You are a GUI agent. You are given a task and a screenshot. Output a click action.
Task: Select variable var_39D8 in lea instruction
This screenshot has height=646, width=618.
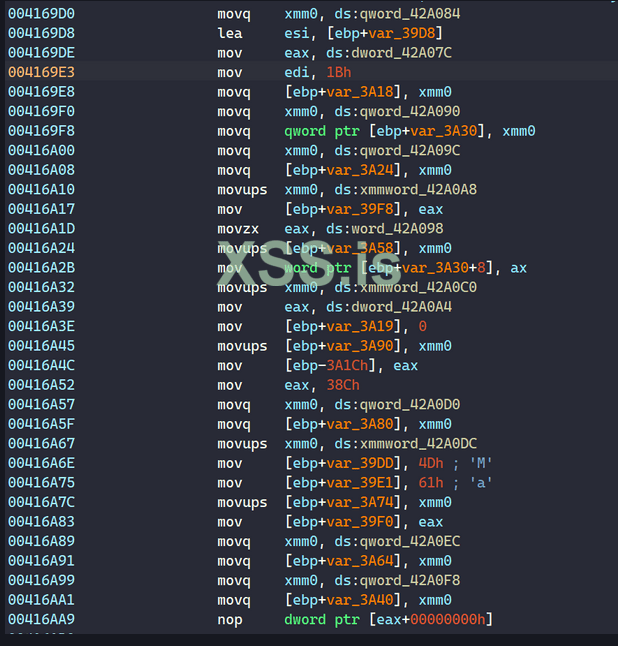402,33
